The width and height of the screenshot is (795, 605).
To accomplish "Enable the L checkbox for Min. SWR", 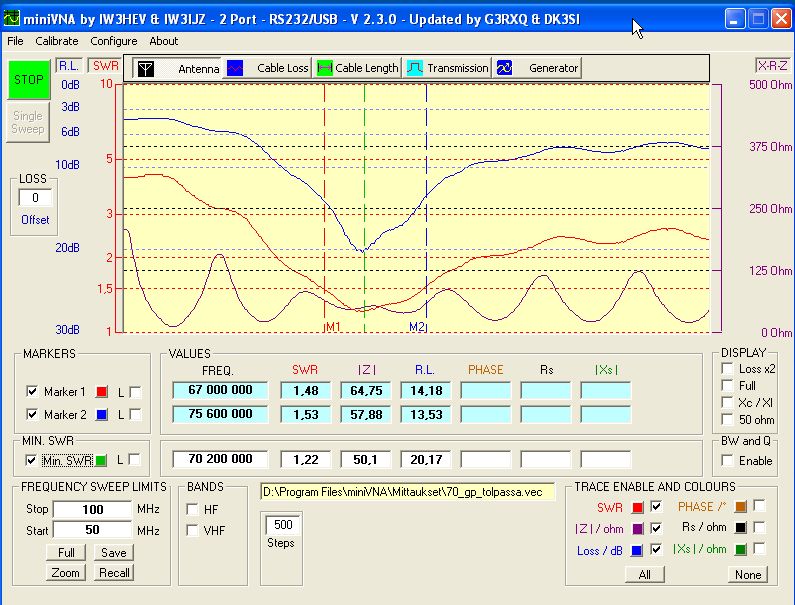I will click(134, 459).
